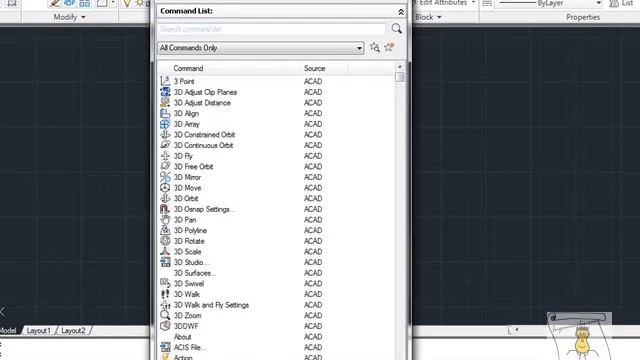Select the 3D Align command icon

(165, 113)
